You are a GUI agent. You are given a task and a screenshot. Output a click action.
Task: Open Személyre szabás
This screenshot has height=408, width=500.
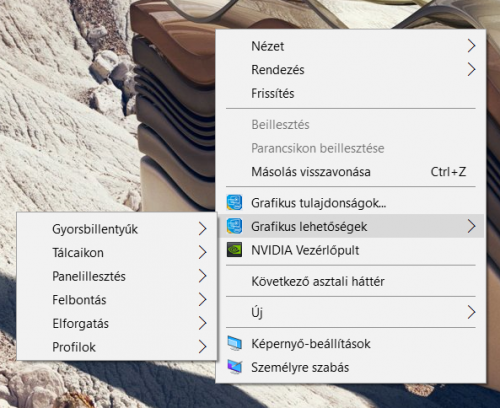tap(351, 367)
